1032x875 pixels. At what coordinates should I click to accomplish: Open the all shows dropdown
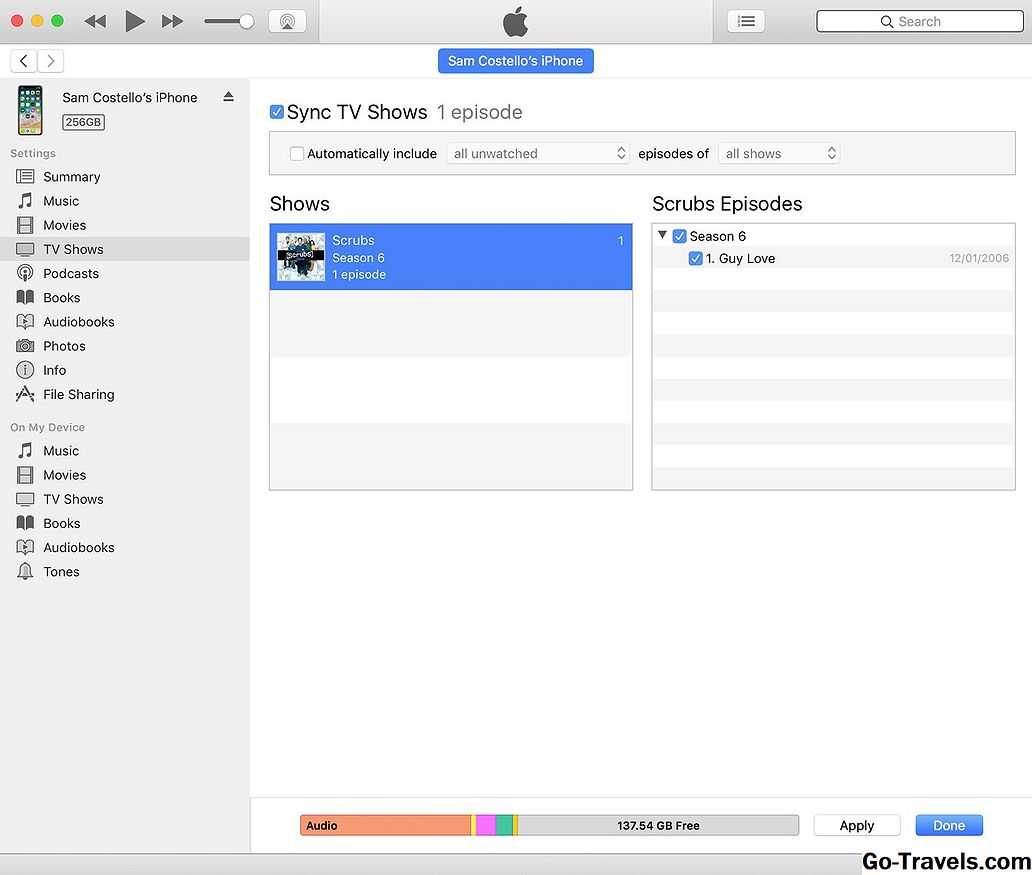click(779, 154)
